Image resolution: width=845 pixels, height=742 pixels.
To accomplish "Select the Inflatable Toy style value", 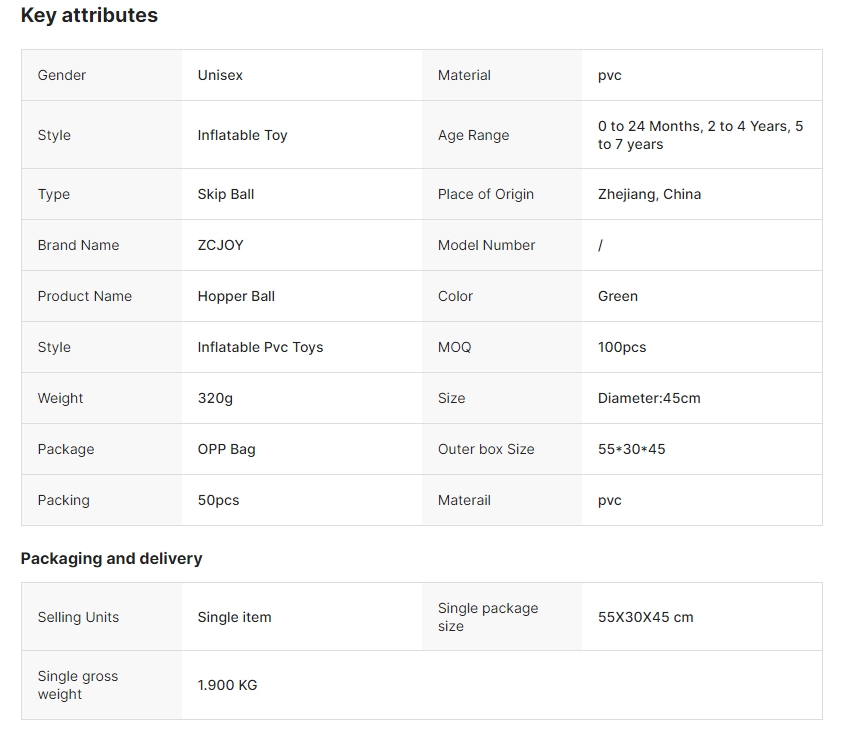I will (x=242, y=135).
